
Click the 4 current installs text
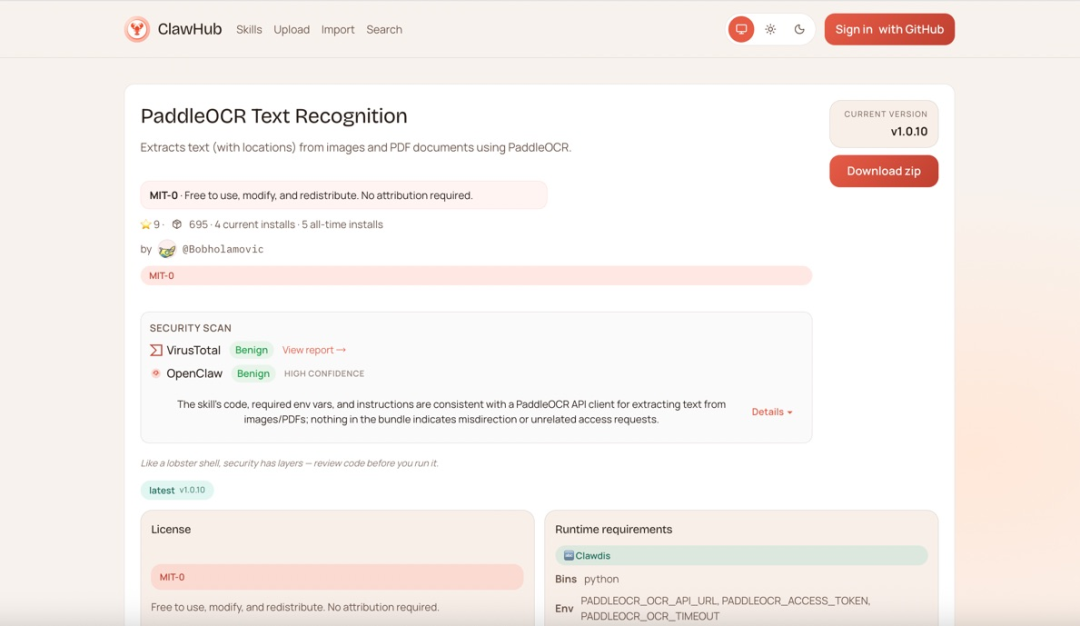pyautogui.click(x=254, y=225)
